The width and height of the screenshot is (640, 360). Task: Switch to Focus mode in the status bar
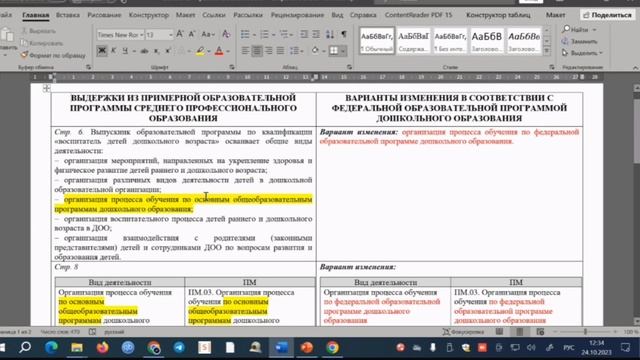pyautogui.click(x=464, y=332)
